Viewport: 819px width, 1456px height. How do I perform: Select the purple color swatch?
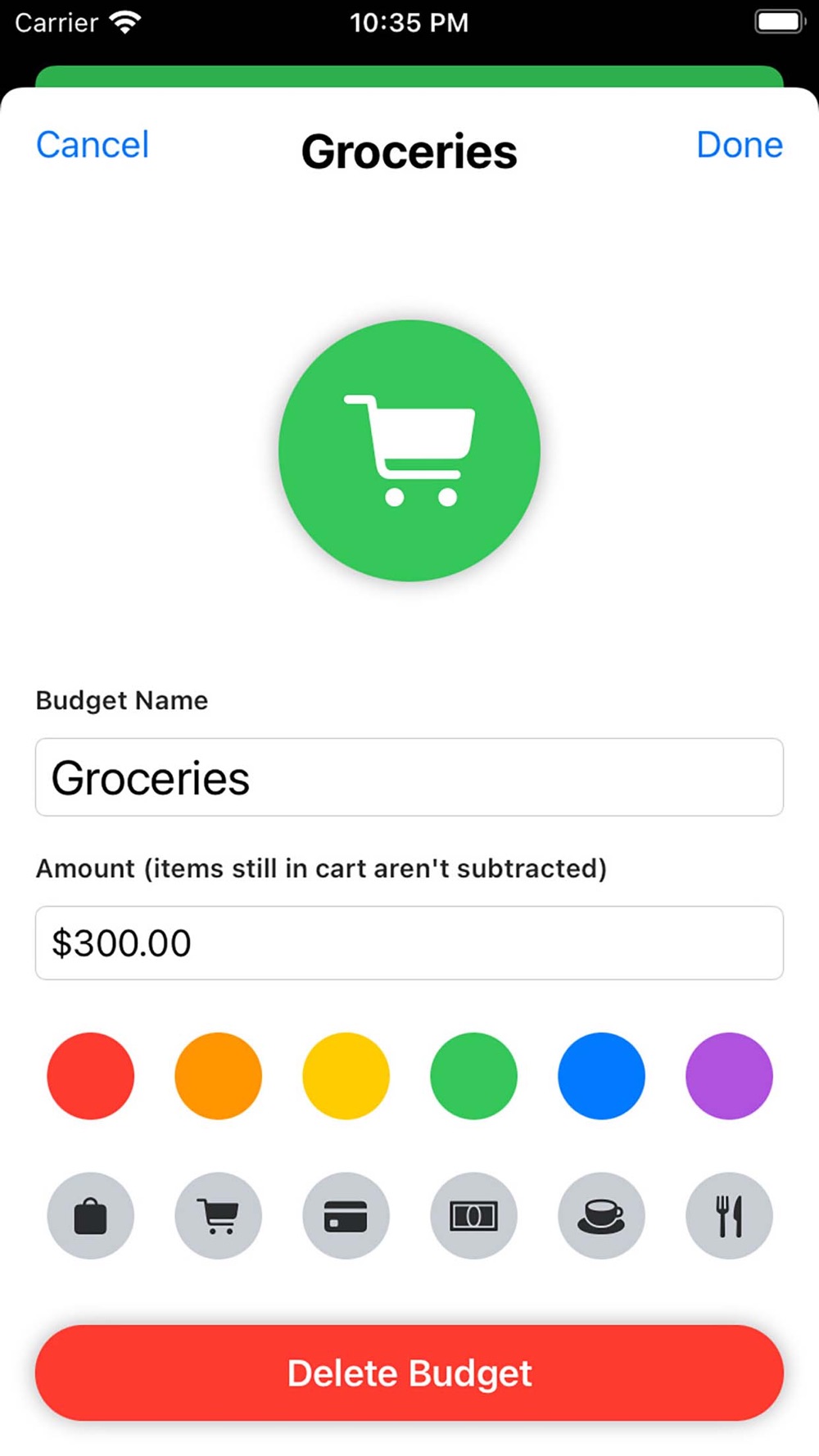pos(729,1076)
